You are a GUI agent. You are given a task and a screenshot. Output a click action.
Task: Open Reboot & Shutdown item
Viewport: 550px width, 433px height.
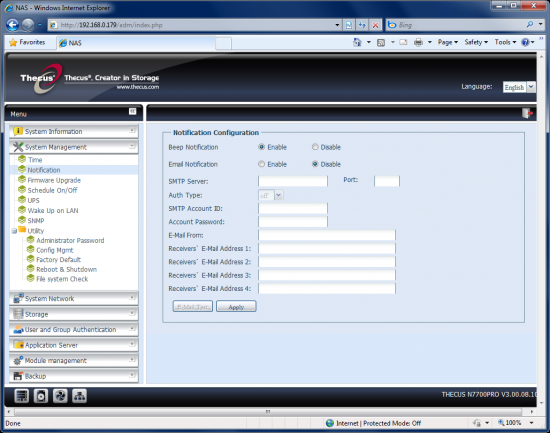pos(66,269)
